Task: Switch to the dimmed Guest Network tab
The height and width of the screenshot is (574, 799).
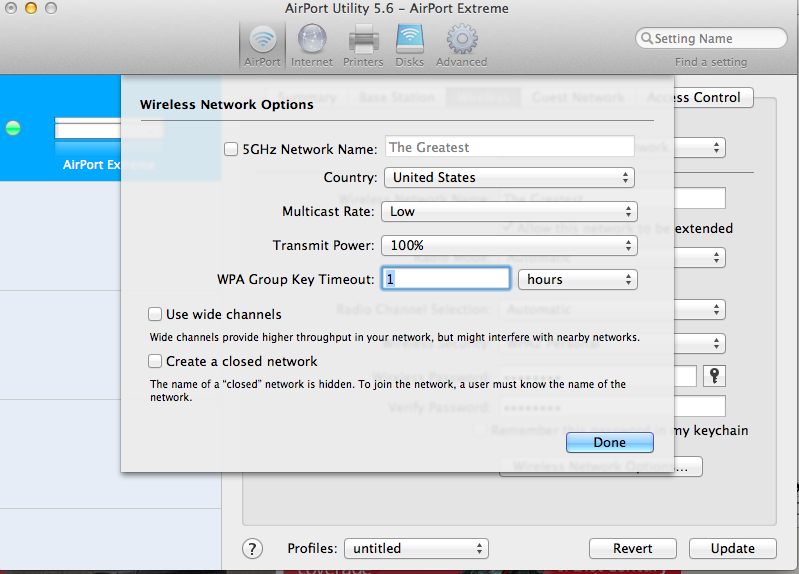Action: 578,97
